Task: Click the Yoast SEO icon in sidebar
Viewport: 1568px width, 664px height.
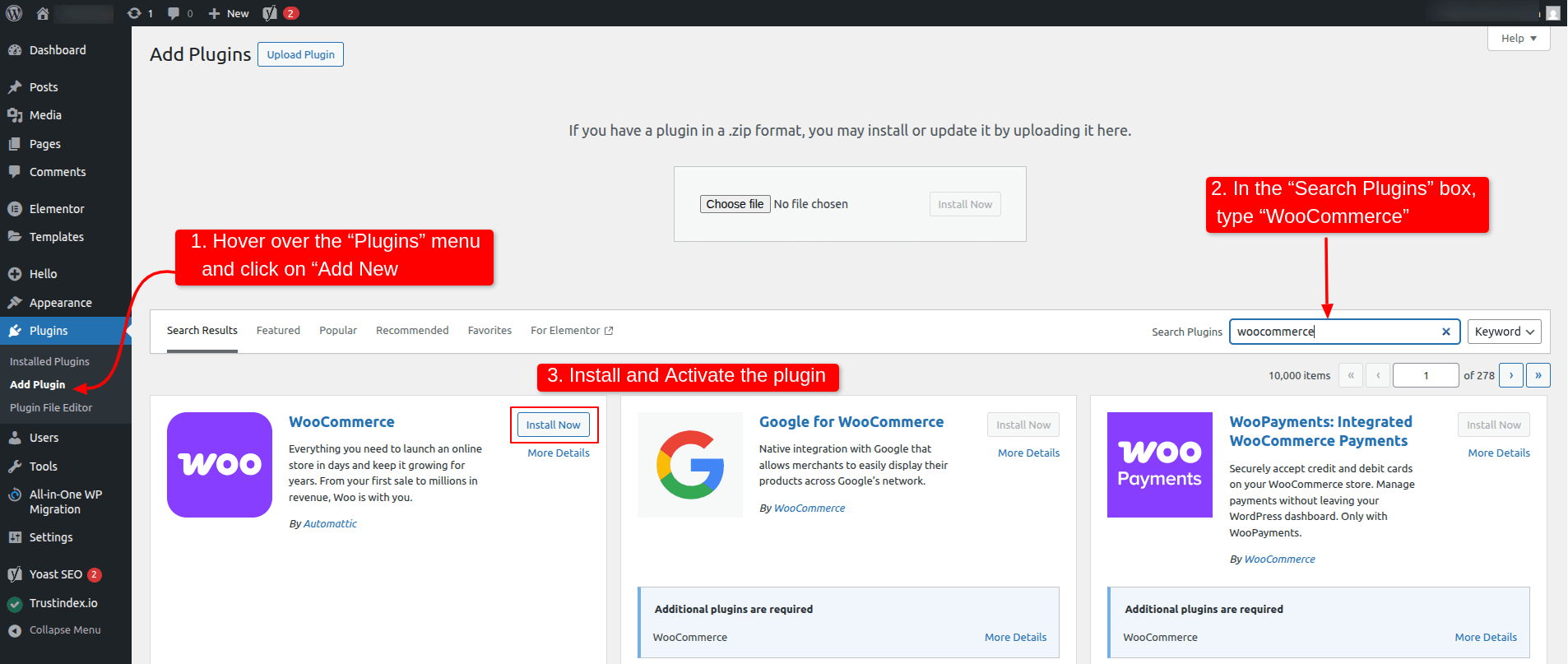Action: click(x=15, y=574)
